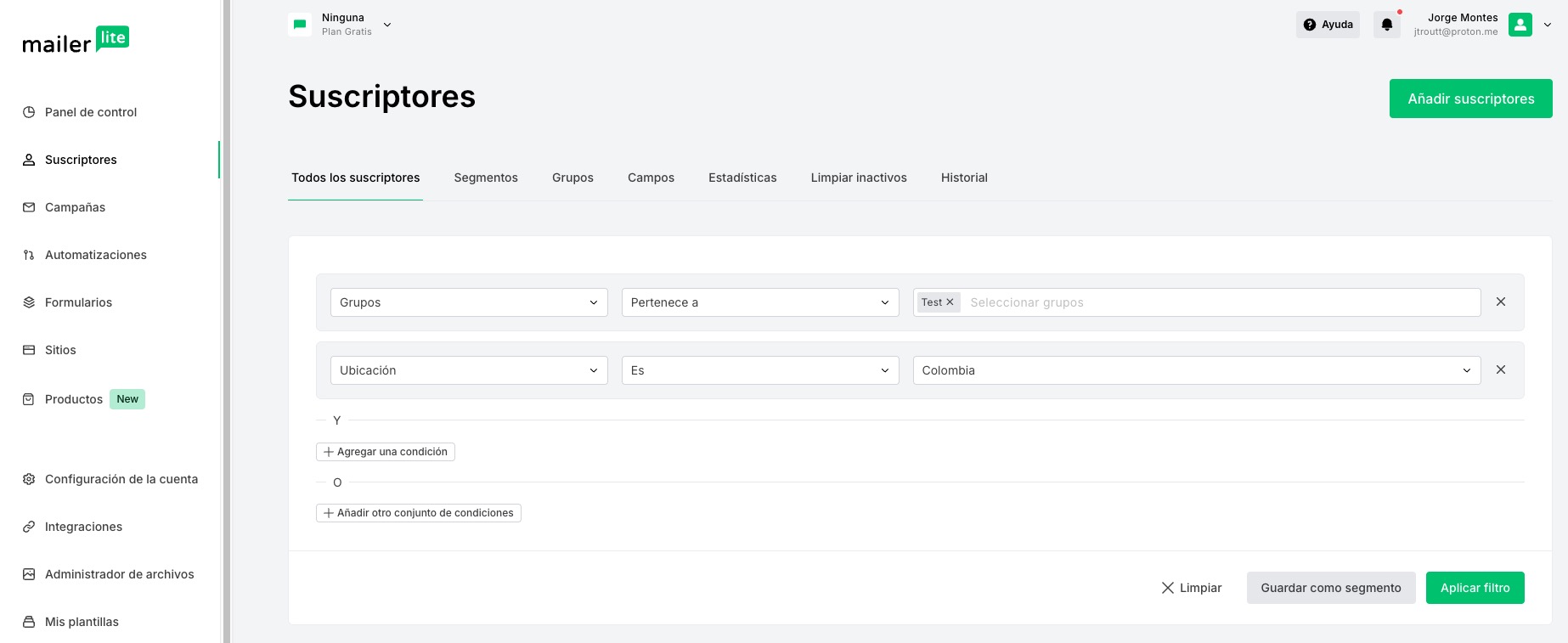Expand the Jorge Montes user menu chevron
The height and width of the screenshot is (643, 1568).
pos(1548,25)
